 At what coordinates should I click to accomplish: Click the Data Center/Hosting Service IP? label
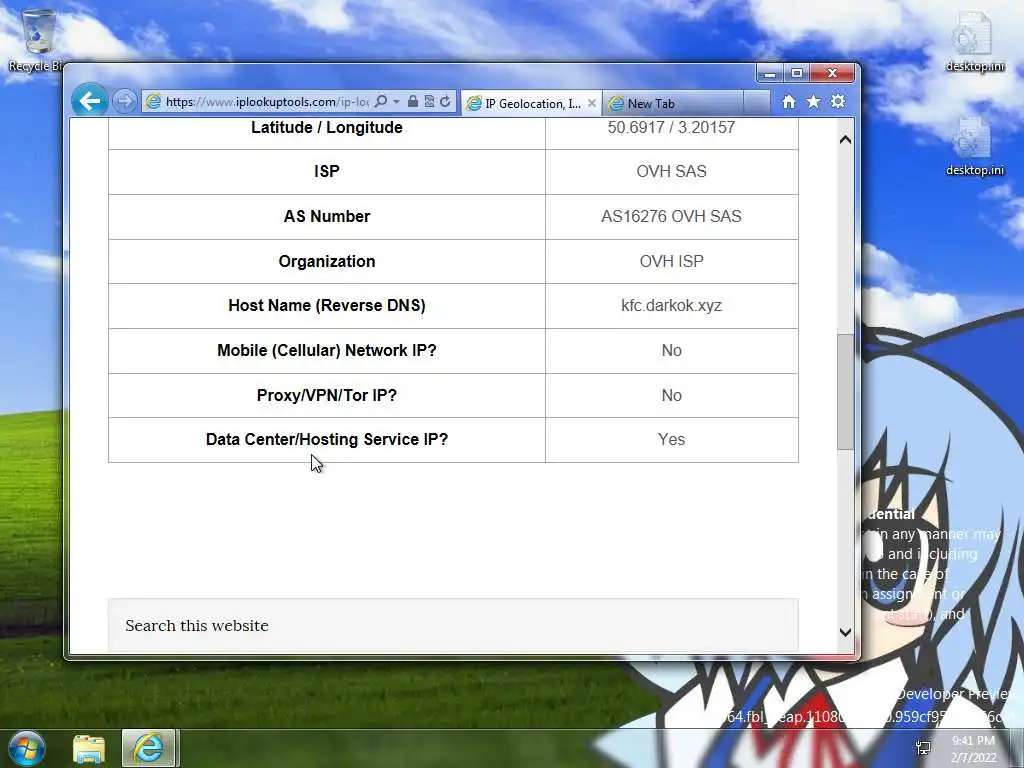click(327, 440)
